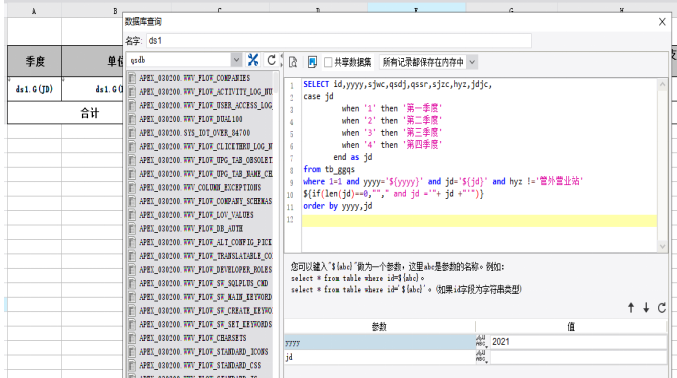The width and height of the screenshot is (677, 378).
Task: Select the jd parameter row
Action: coord(380,357)
